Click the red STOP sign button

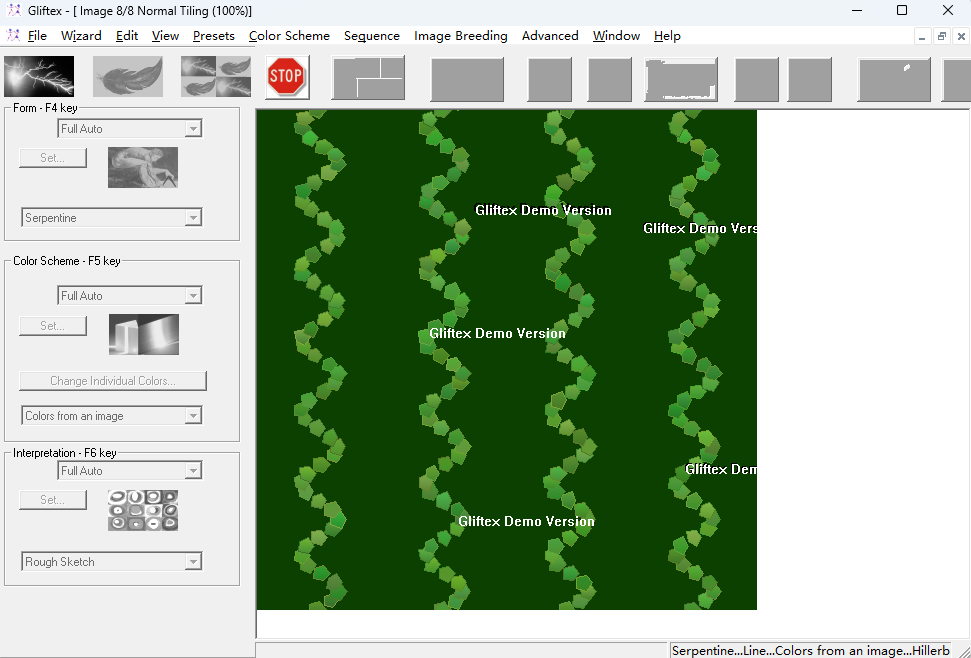(287, 77)
